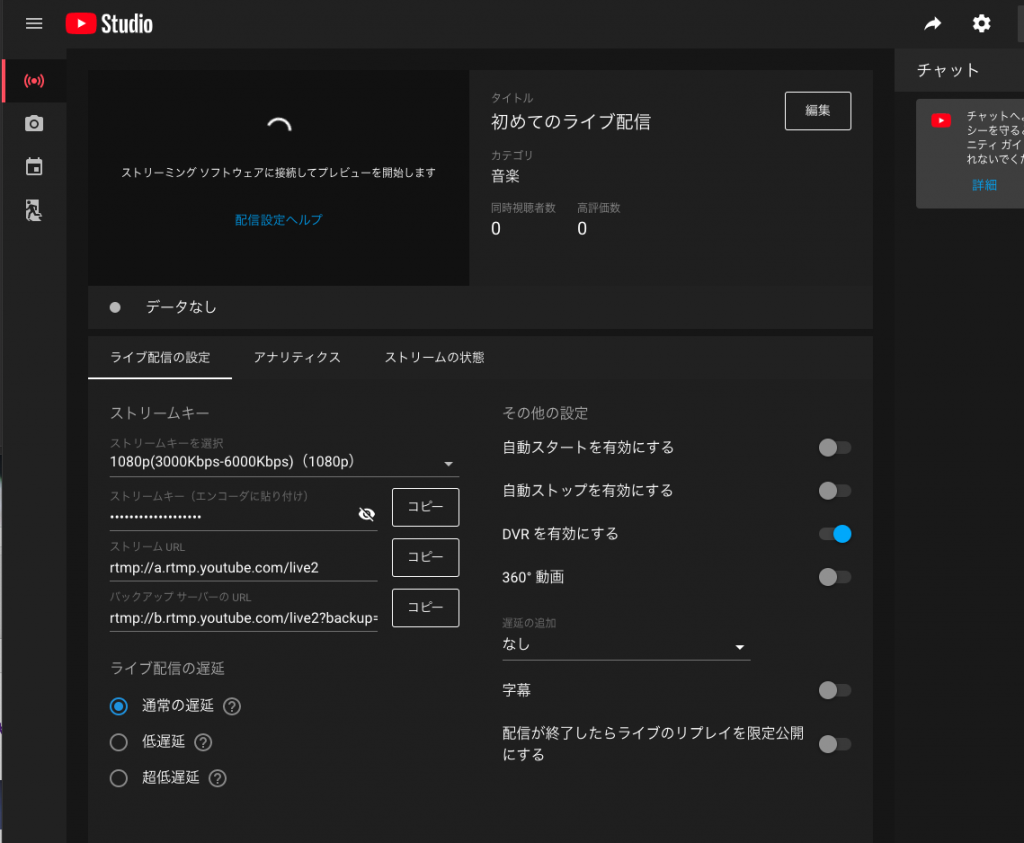The width and height of the screenshot is (1024, 843).
Task: Open help for 低遅延
Action: [203, 742]
